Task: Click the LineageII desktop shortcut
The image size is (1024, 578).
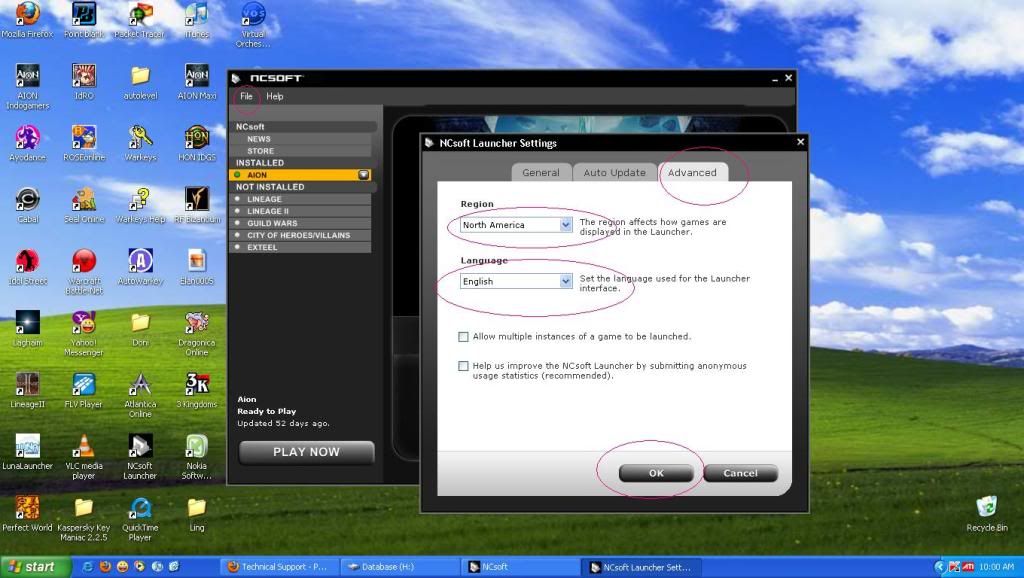Action: coord(27,385)
